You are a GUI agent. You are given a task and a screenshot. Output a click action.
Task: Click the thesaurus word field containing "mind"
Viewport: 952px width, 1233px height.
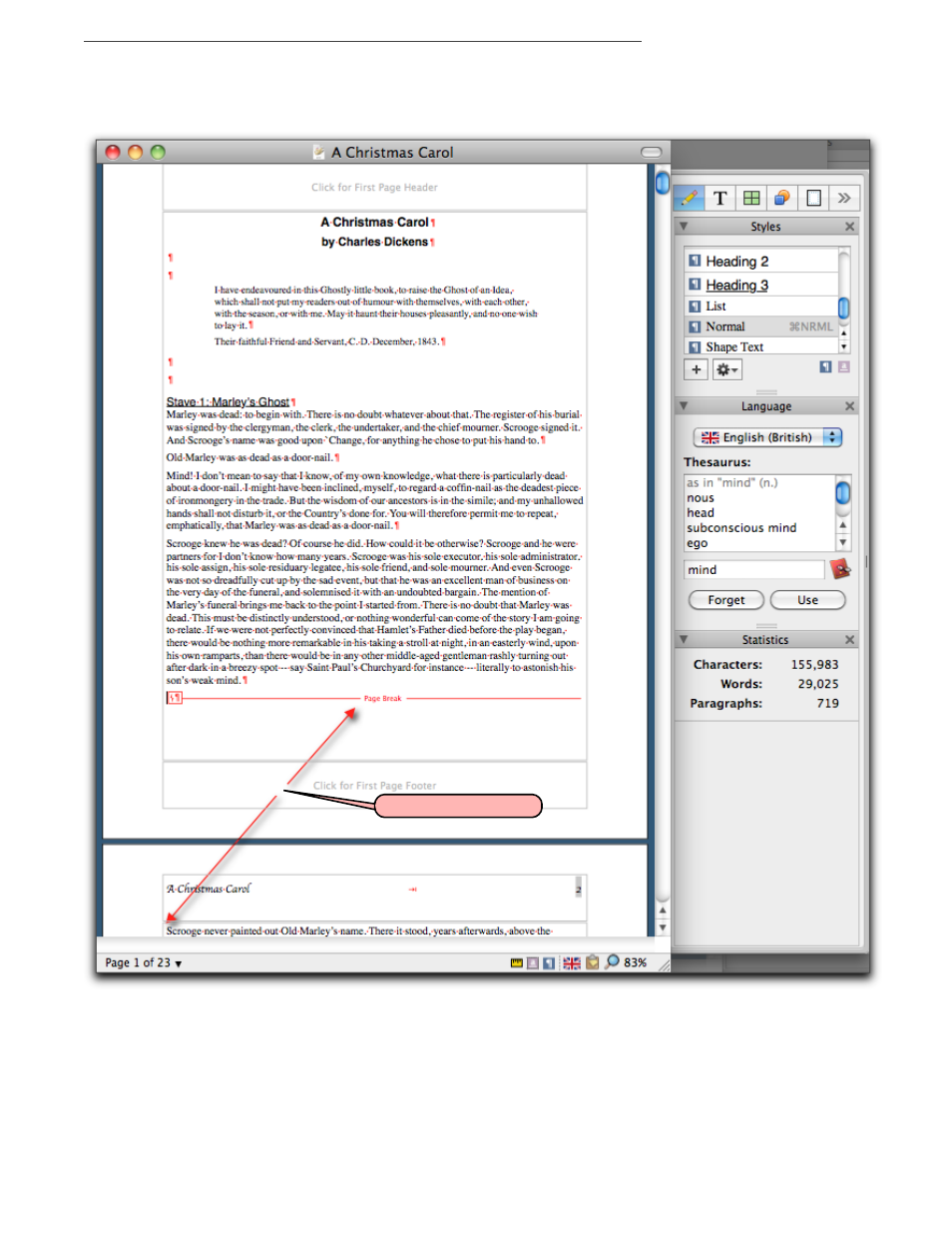[754, 570]
